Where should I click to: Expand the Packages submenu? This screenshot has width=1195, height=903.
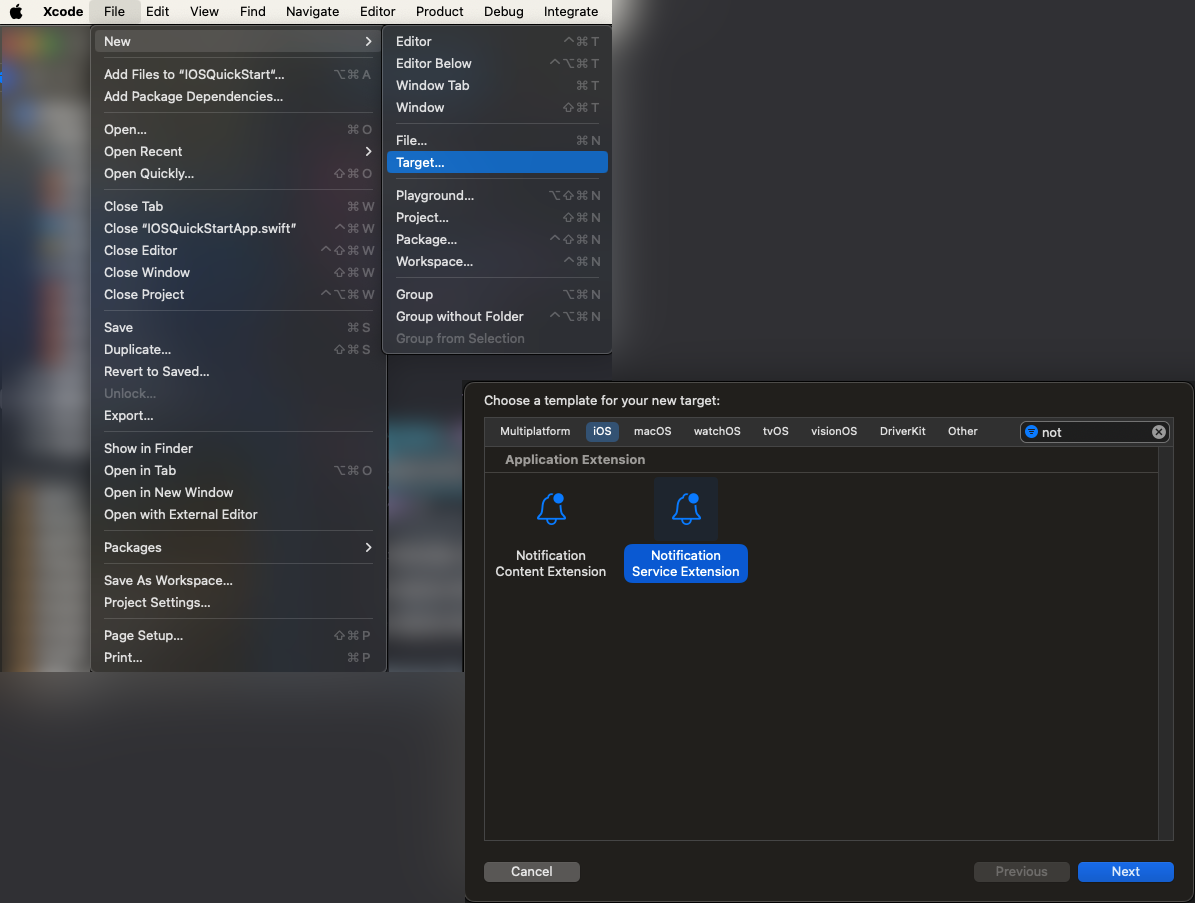pos(368,547)
